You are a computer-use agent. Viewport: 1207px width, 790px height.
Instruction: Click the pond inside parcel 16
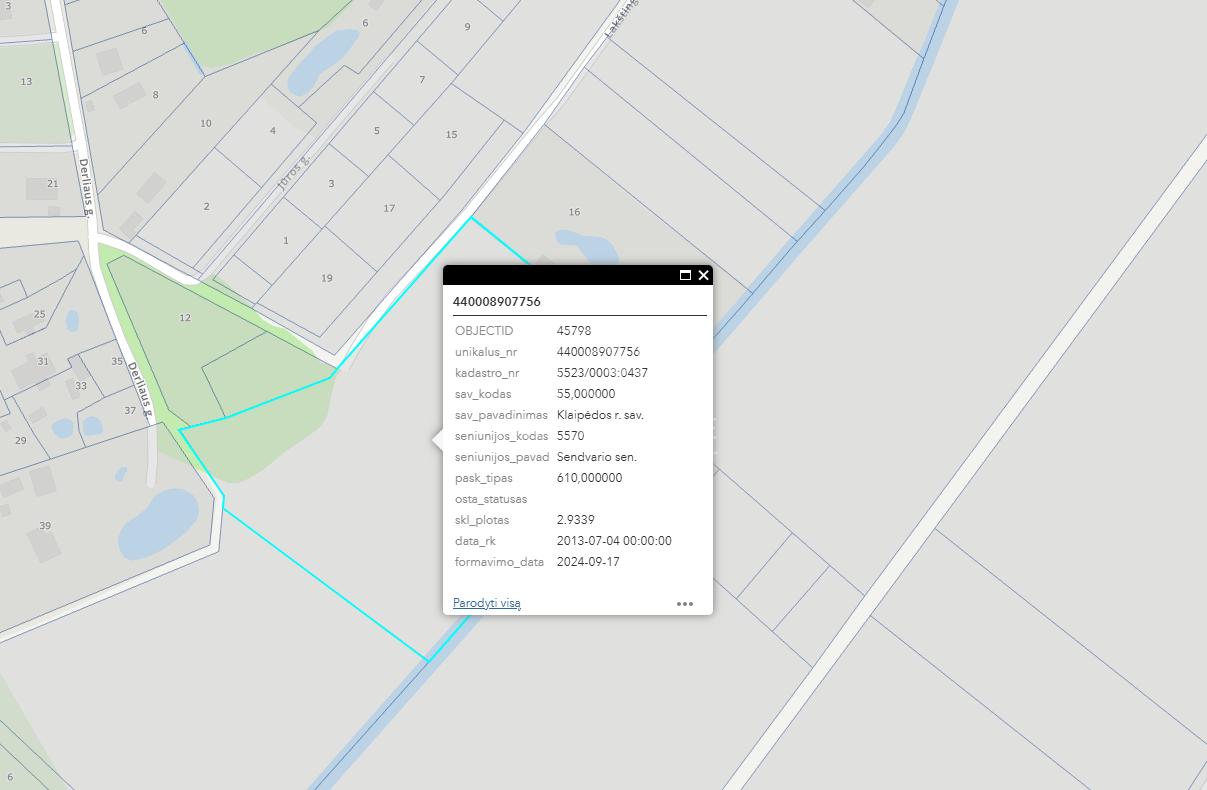pyautogui.click(x=588, y=244)
